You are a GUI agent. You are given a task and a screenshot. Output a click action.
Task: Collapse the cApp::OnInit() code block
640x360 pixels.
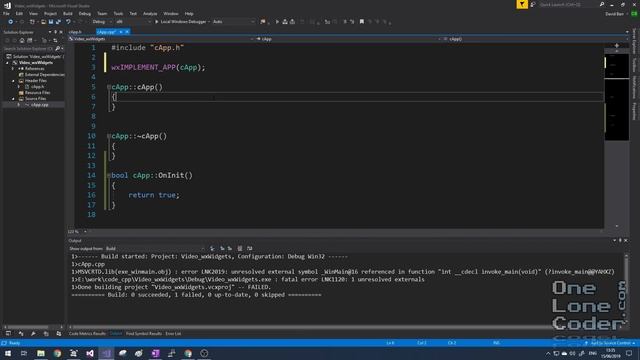tap(109, 176)
